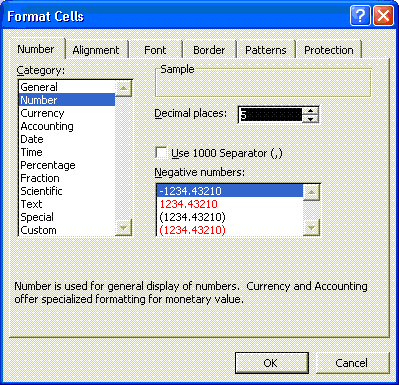The image size is (399, 385).
Task: Pick the Date category
Action: [67, 139]
